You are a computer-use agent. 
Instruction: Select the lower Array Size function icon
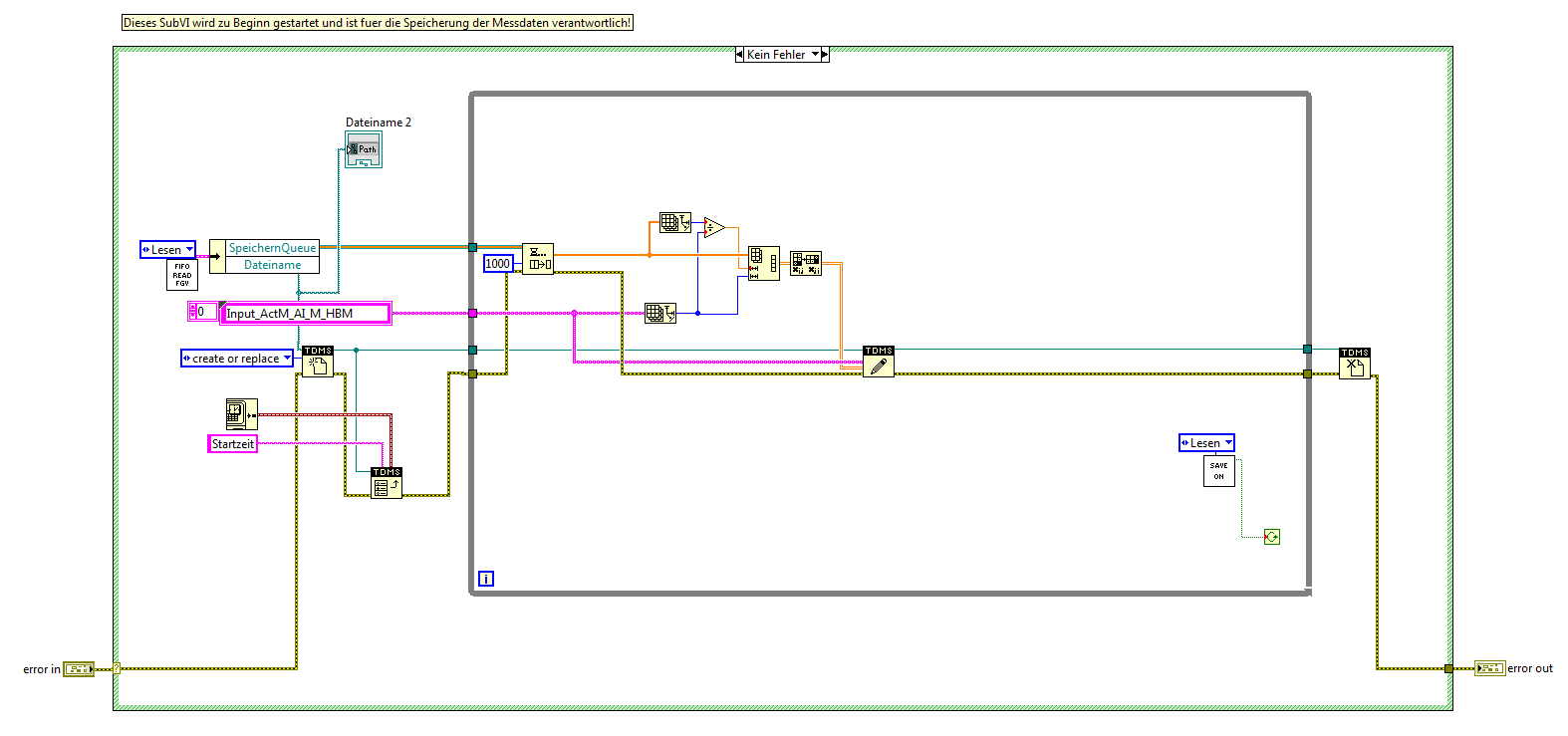click(x=660, y=314)
